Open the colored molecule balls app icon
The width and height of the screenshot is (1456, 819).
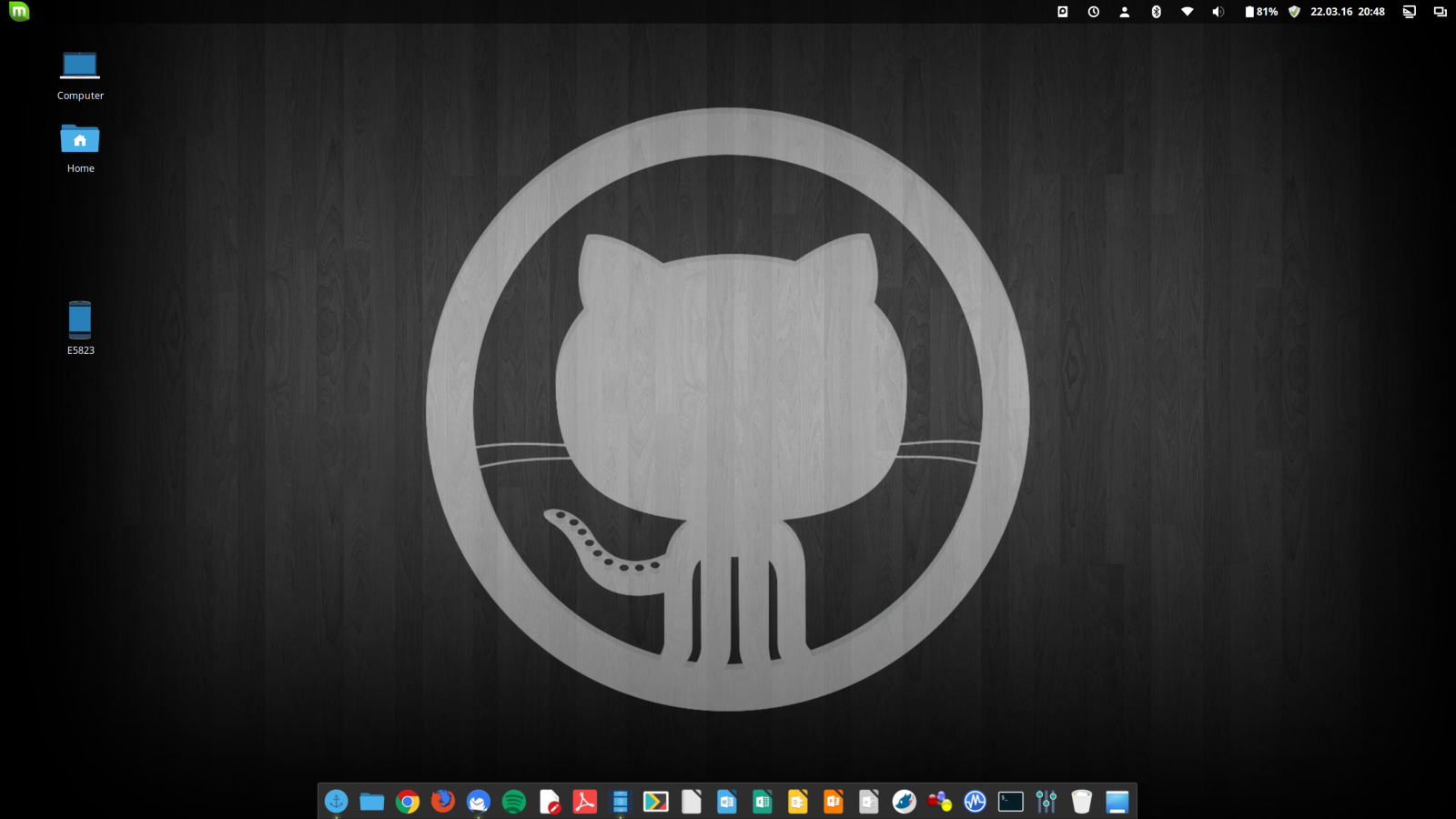(x=940, y=802)
